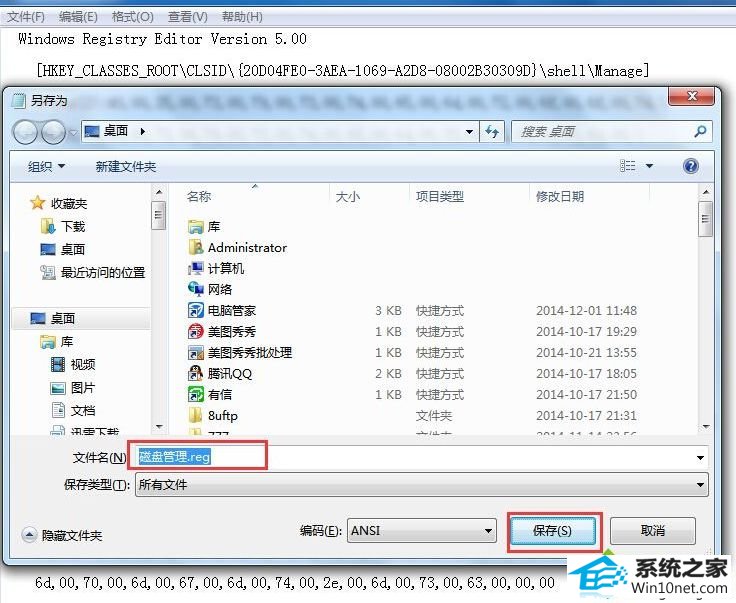The width and height of the screenshot is (736, 603).
Task: Close the 另存为 dialog
Action: point(691,96)
